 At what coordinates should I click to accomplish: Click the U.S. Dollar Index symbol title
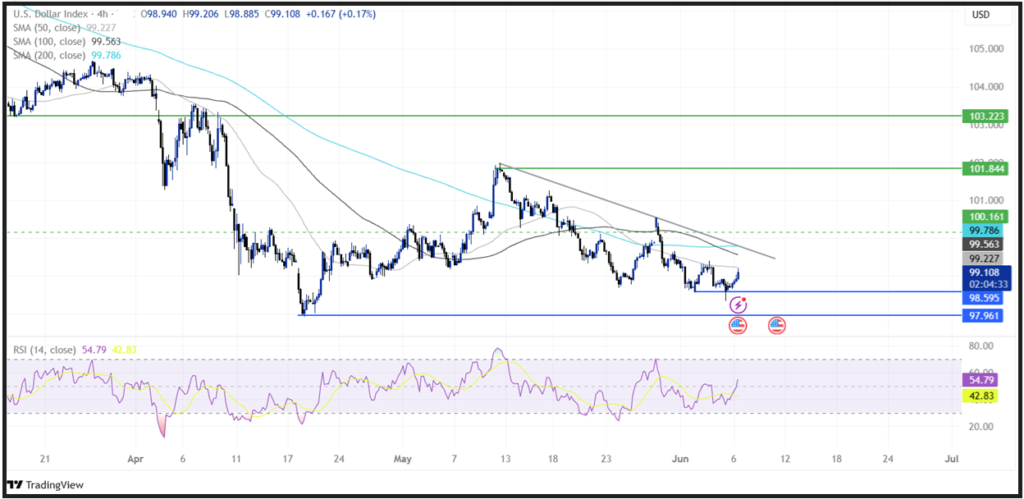coord(54,14)
